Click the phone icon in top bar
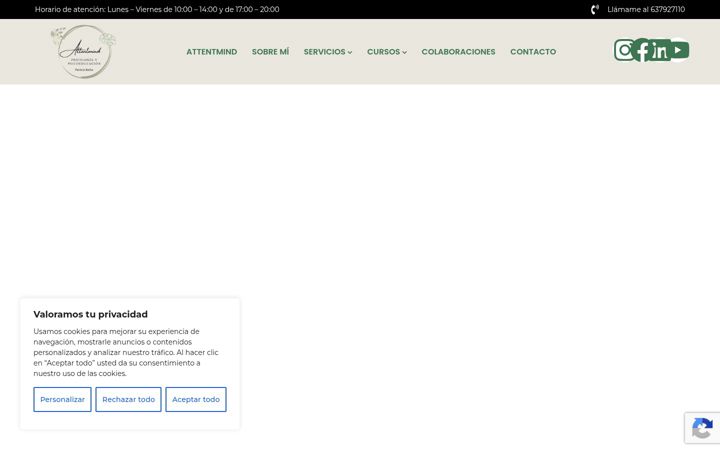Image resolution: width=720 pixels, height=450 pixels. [x=595, y=9]
